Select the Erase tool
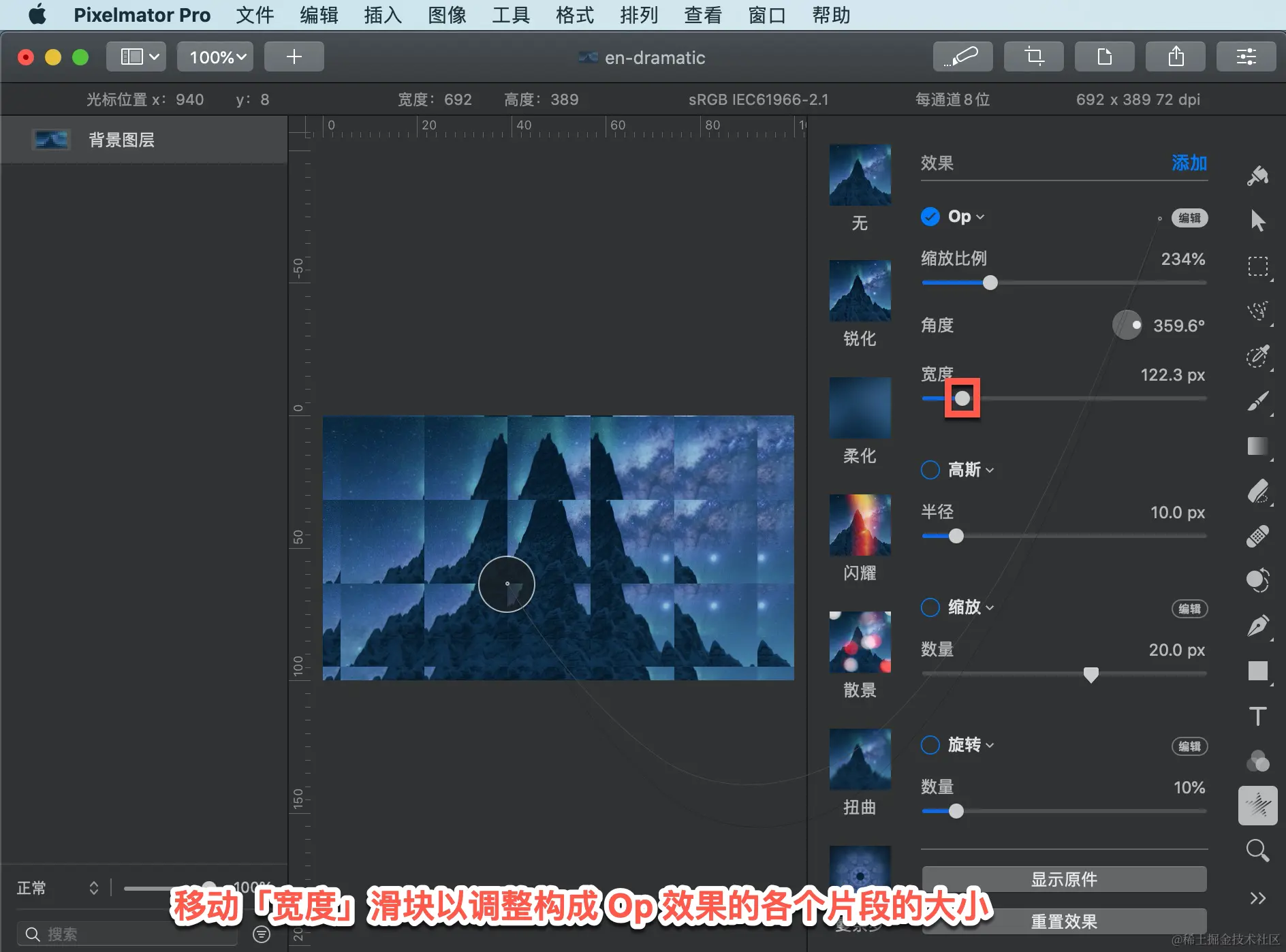 1257,491
